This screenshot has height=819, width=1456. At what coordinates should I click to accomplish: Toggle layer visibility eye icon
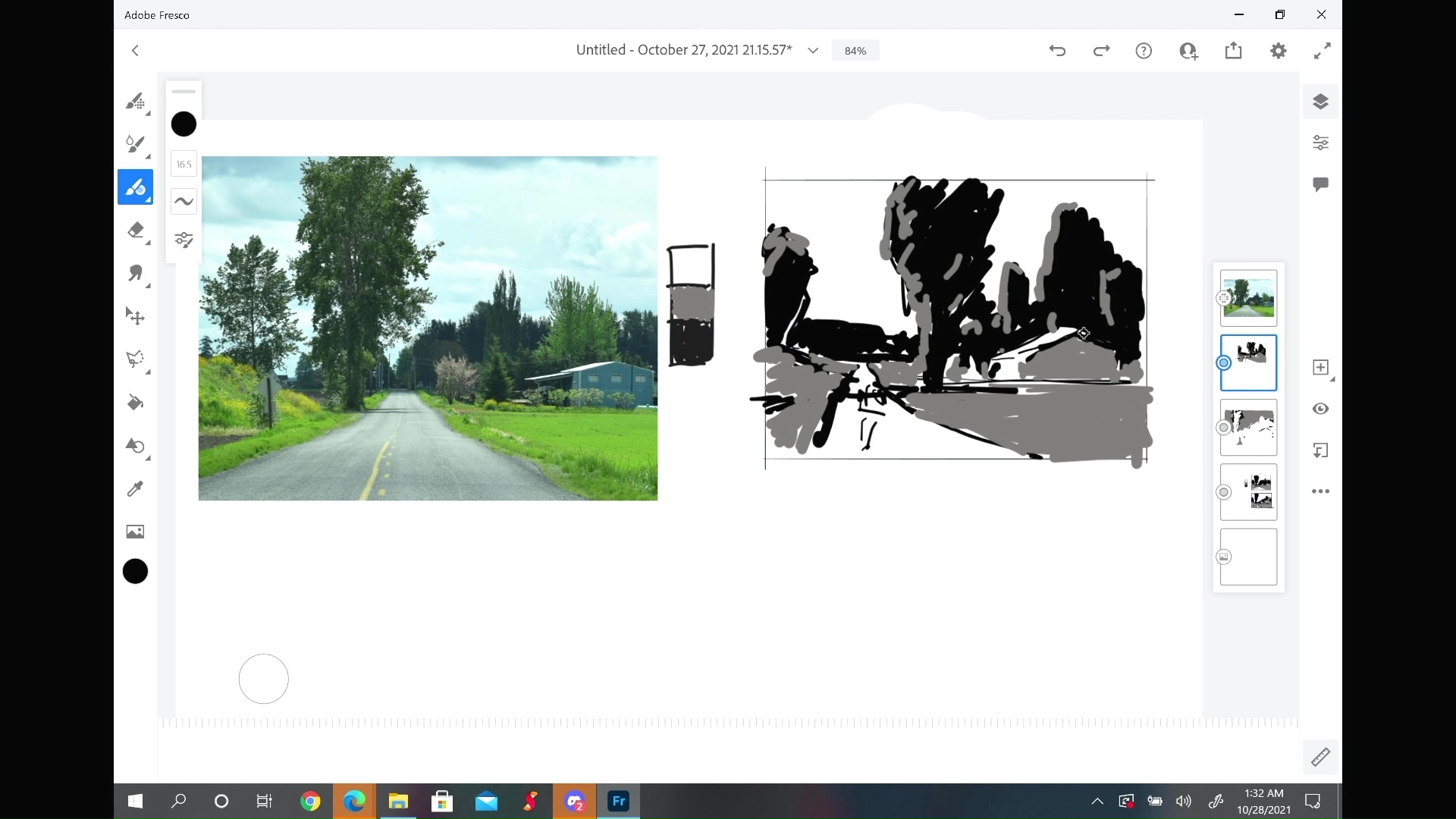coord(1320,409)
